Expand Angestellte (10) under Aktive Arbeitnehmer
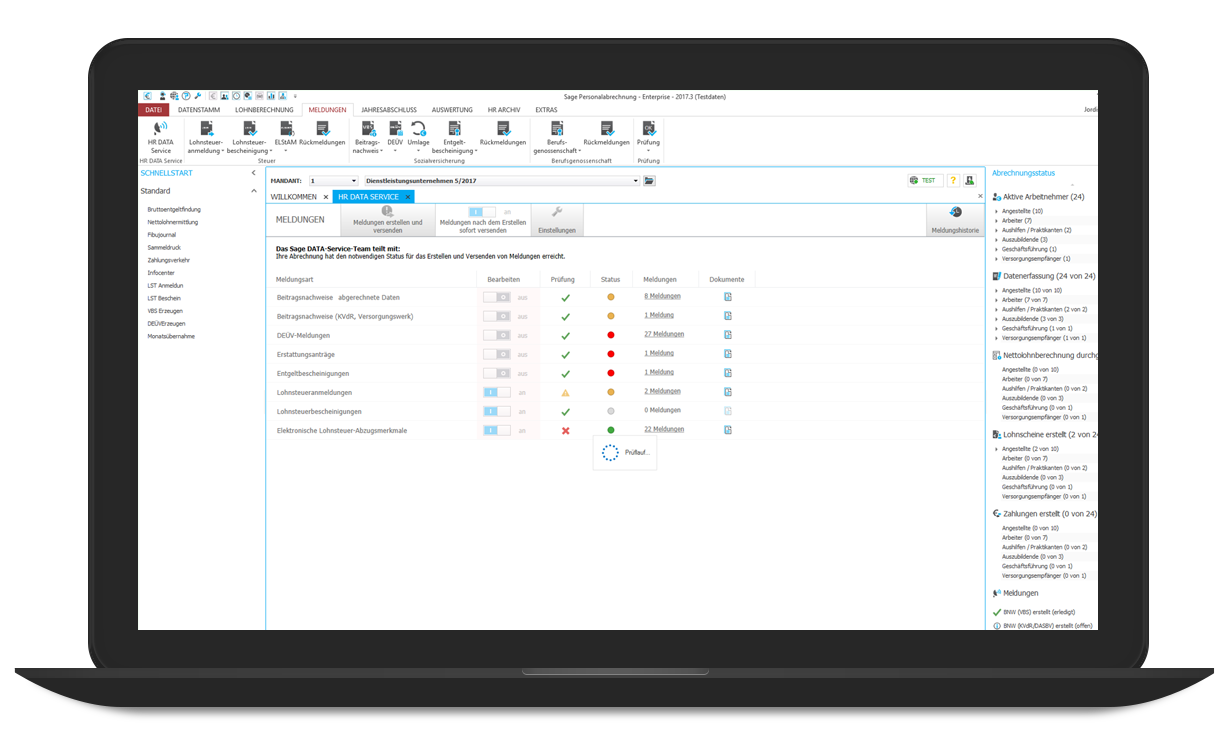 (994, 211)
